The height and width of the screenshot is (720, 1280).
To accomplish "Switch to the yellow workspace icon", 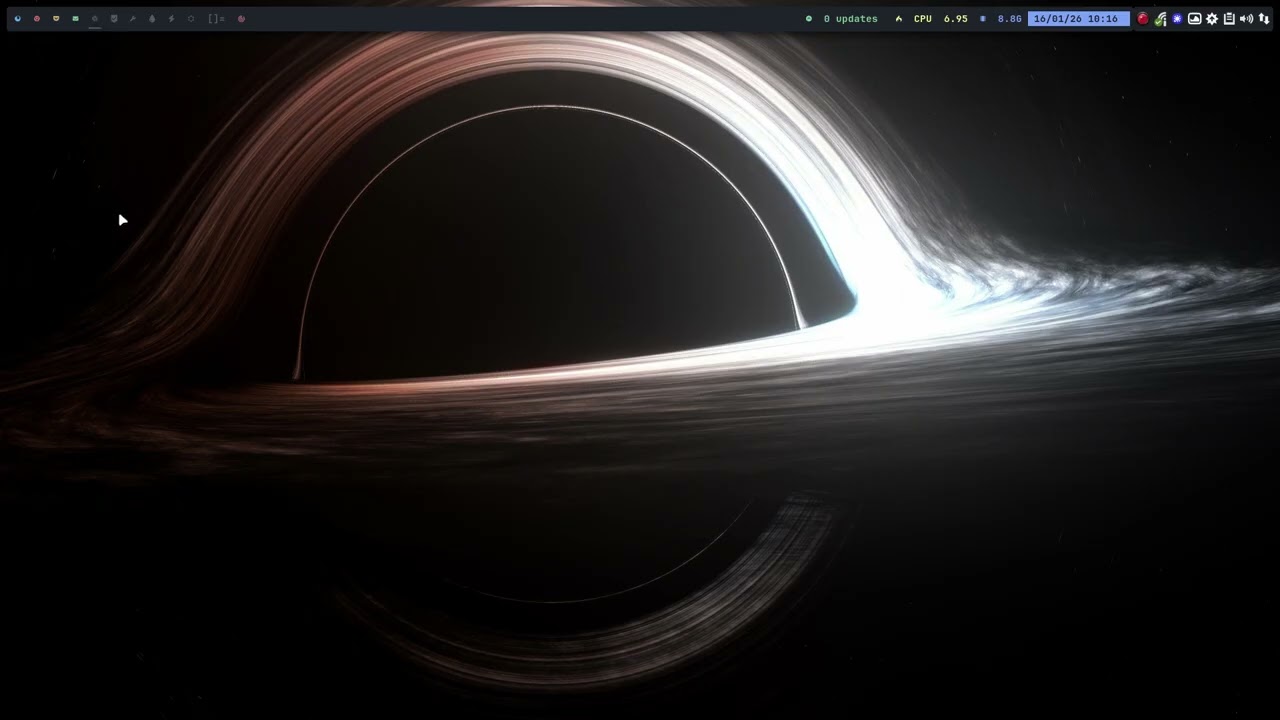I will click(56, 18).
